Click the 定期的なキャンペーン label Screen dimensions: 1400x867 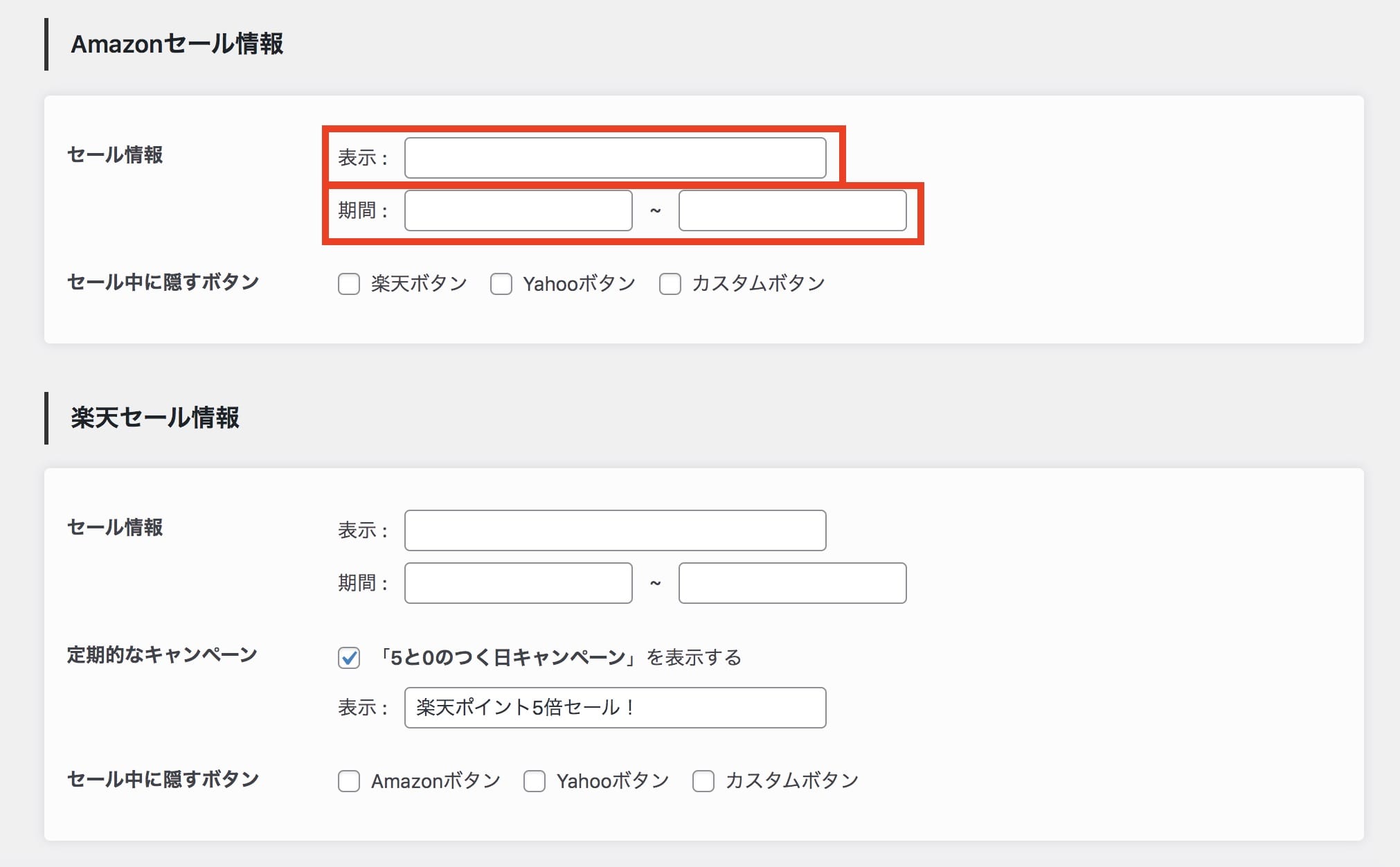(x=161, y=654)
